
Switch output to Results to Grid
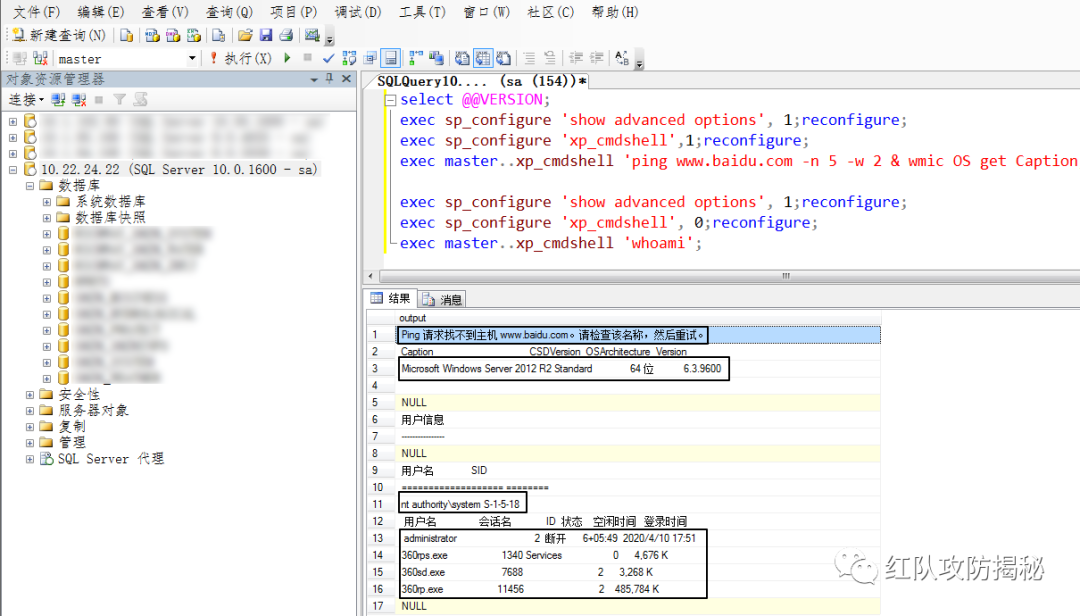click(x=483, y=59)
